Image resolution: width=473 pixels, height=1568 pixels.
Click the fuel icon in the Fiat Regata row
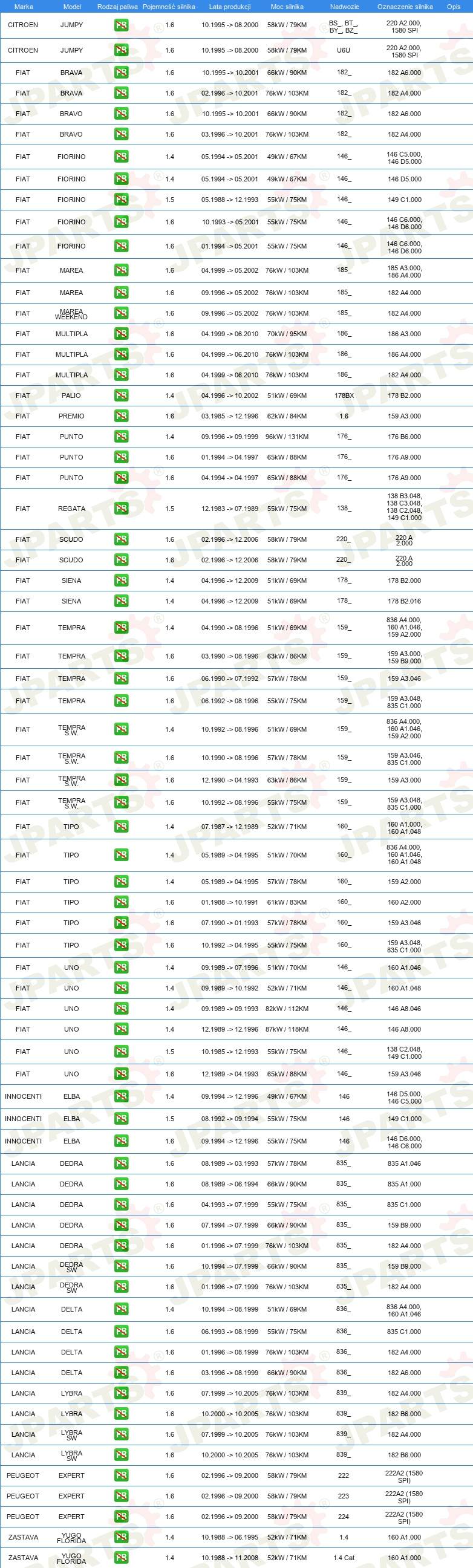121,509
